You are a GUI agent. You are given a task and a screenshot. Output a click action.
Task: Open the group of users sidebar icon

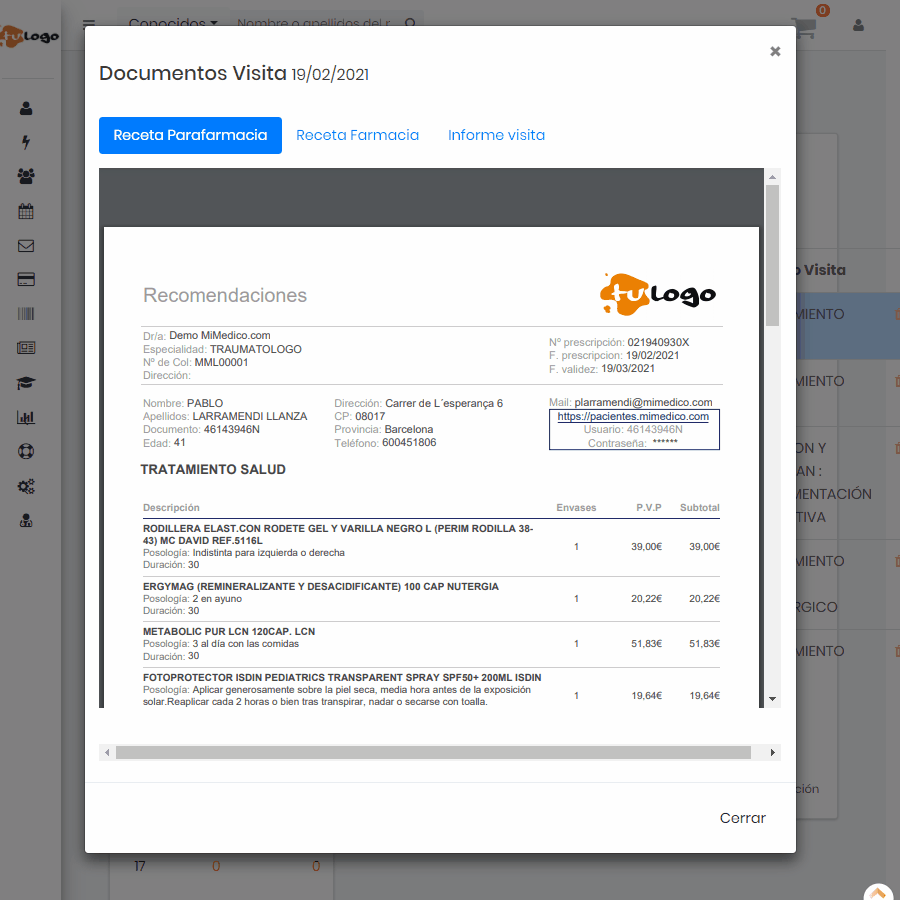[x=26, y=176]
